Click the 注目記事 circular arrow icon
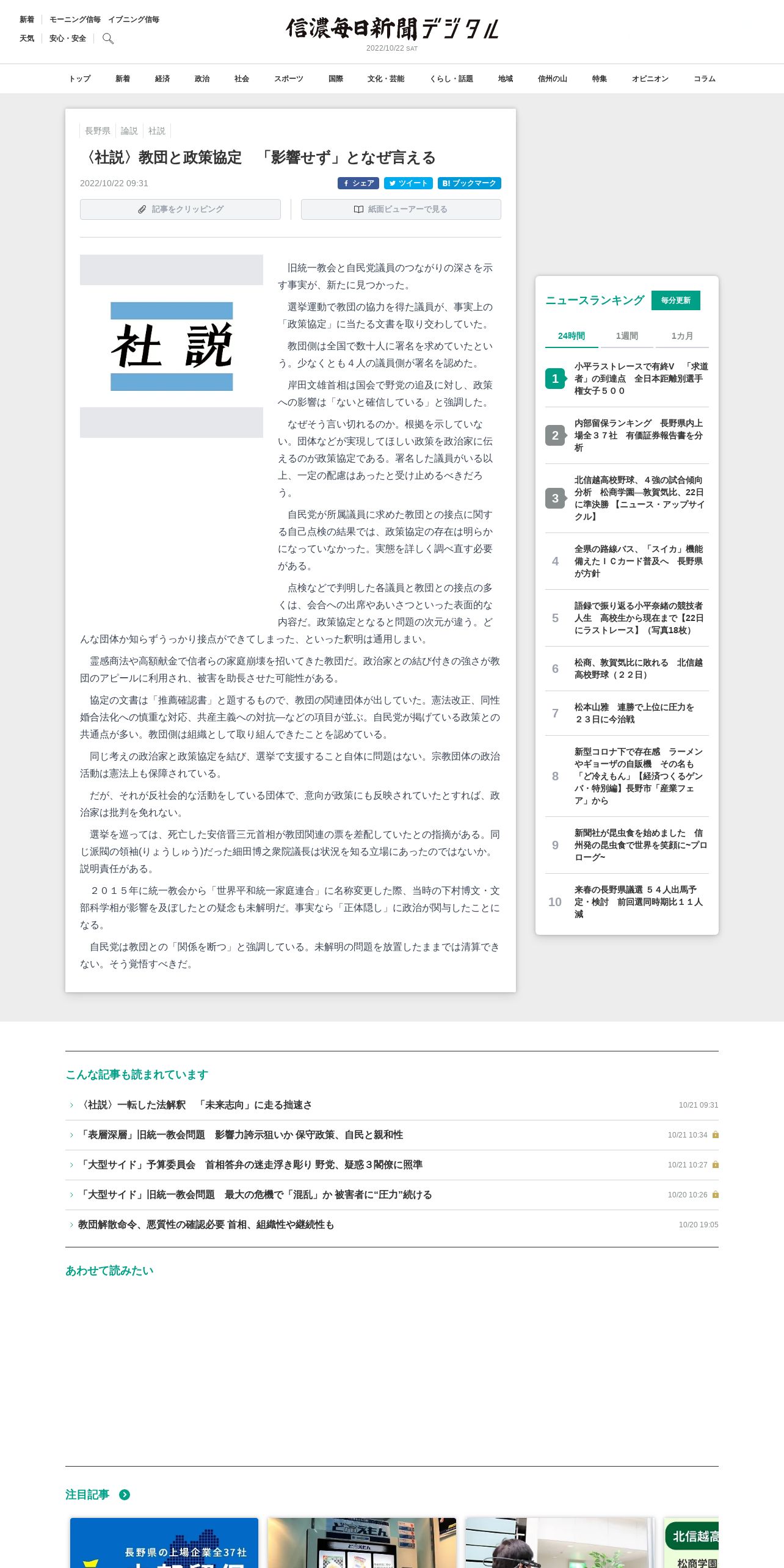Screen dimensions: 784x1568 pos(125,1495)
